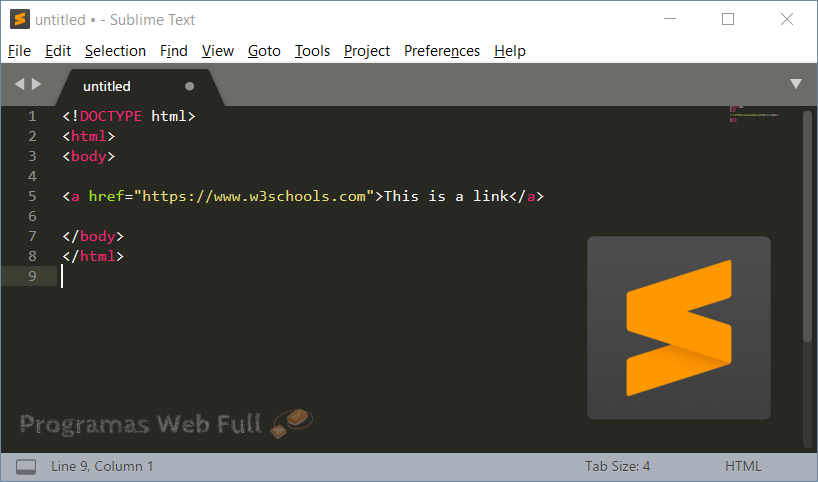The width and height of the screenshot is (818, 482).
Task: Click line number 4 in gutter
Action: click(32, 176)
